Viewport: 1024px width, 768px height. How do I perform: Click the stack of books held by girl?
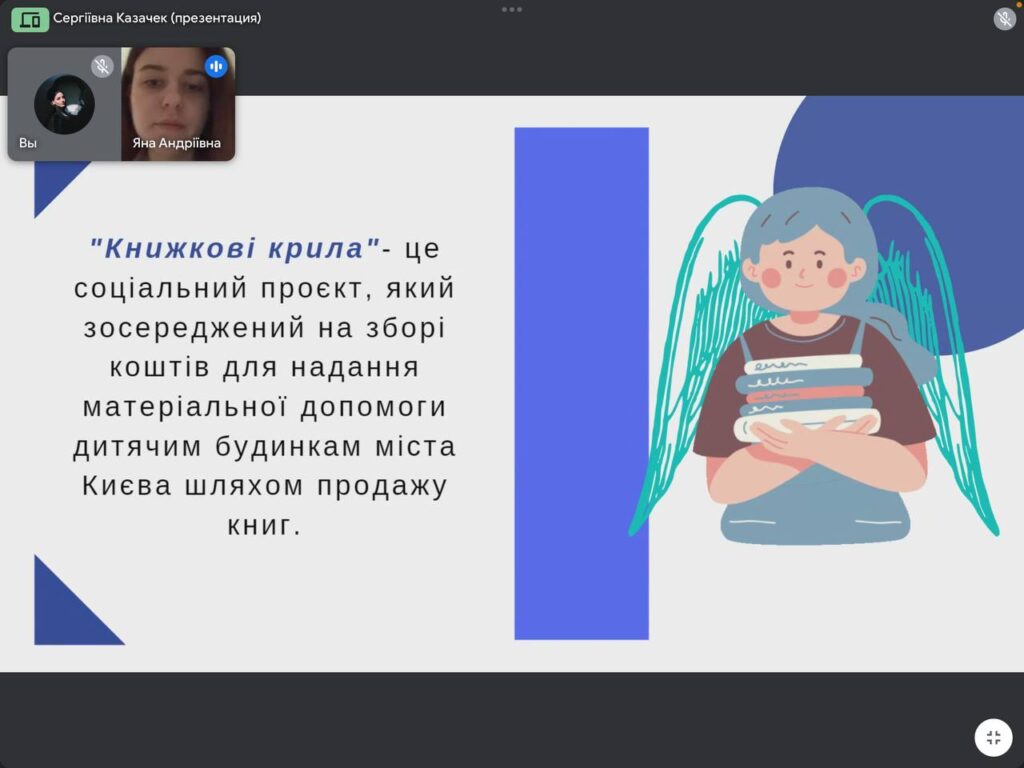(x=804, y=396)
